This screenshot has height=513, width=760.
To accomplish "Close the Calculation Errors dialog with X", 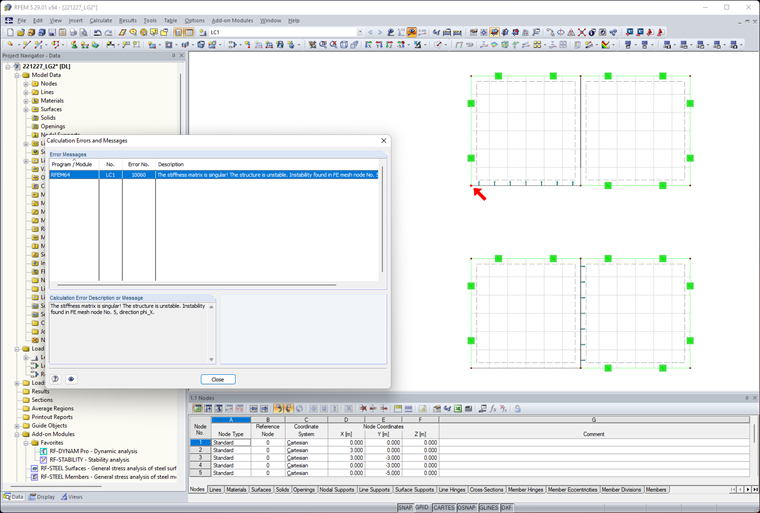I will point(383,141).
